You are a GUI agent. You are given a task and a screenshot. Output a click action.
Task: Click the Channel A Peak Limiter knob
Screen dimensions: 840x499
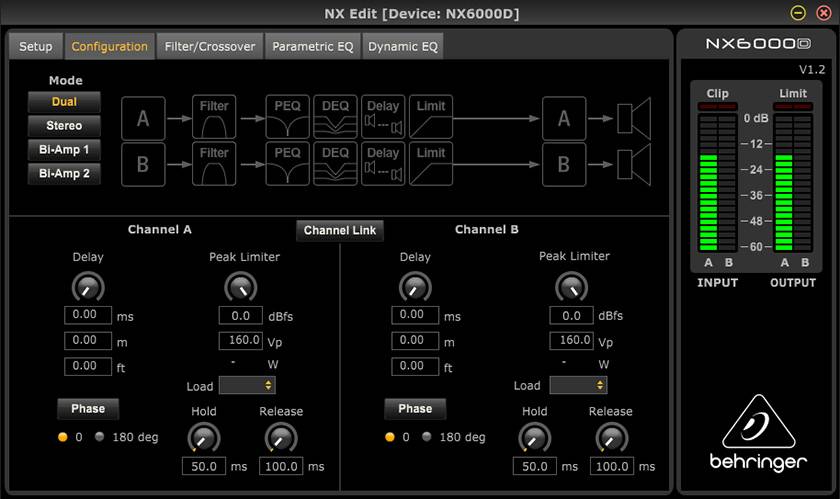click(240, 288)
